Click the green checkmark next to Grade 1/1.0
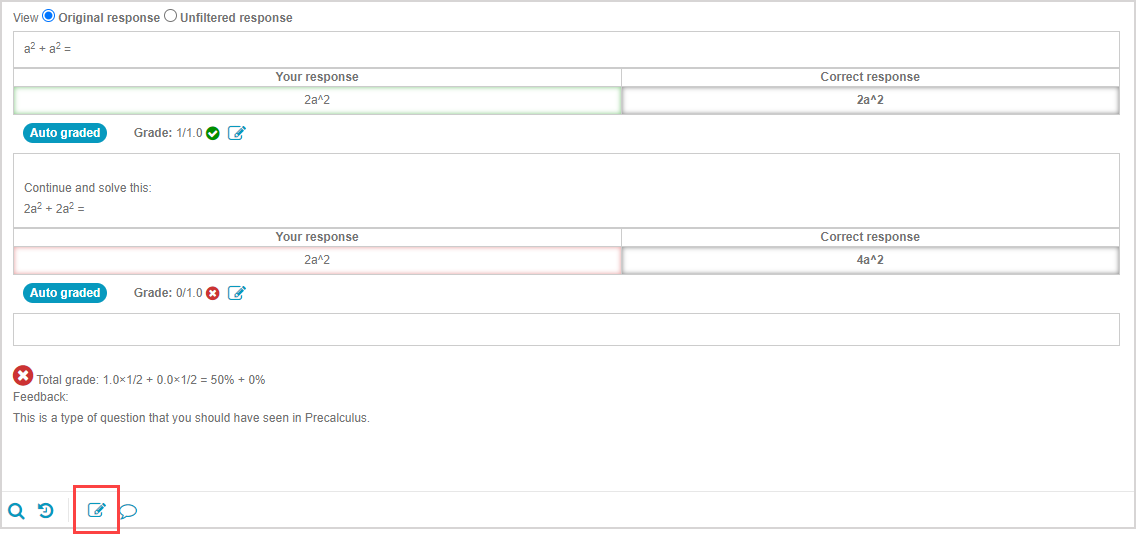 click(213, 133)
